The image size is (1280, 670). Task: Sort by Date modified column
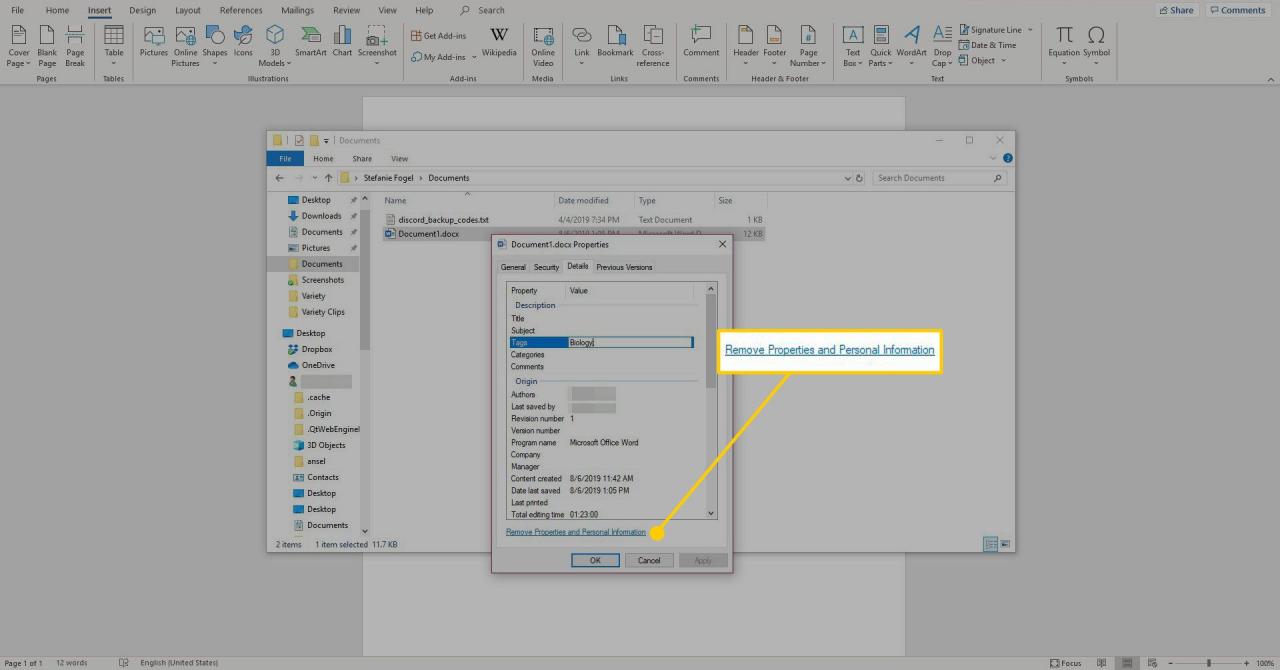click(583, 201)
